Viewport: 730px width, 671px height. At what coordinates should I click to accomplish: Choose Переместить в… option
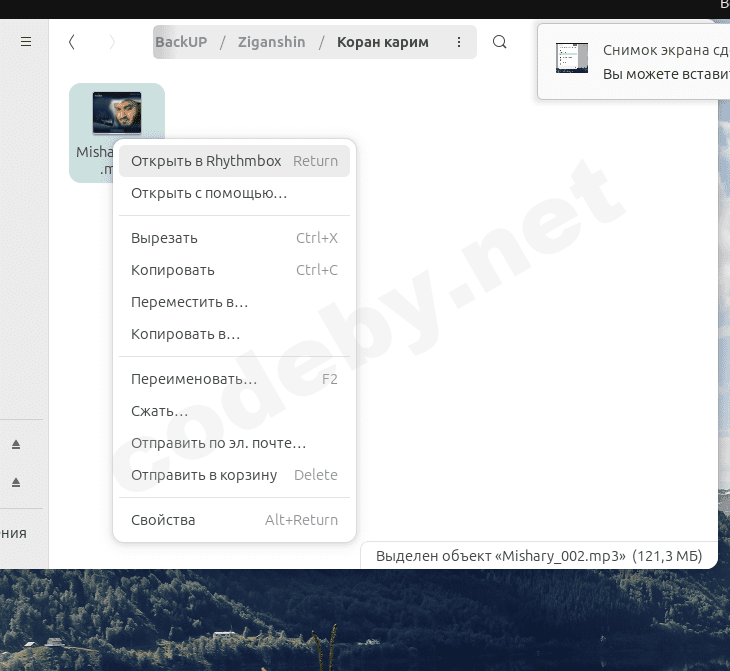tap(234, 302)
